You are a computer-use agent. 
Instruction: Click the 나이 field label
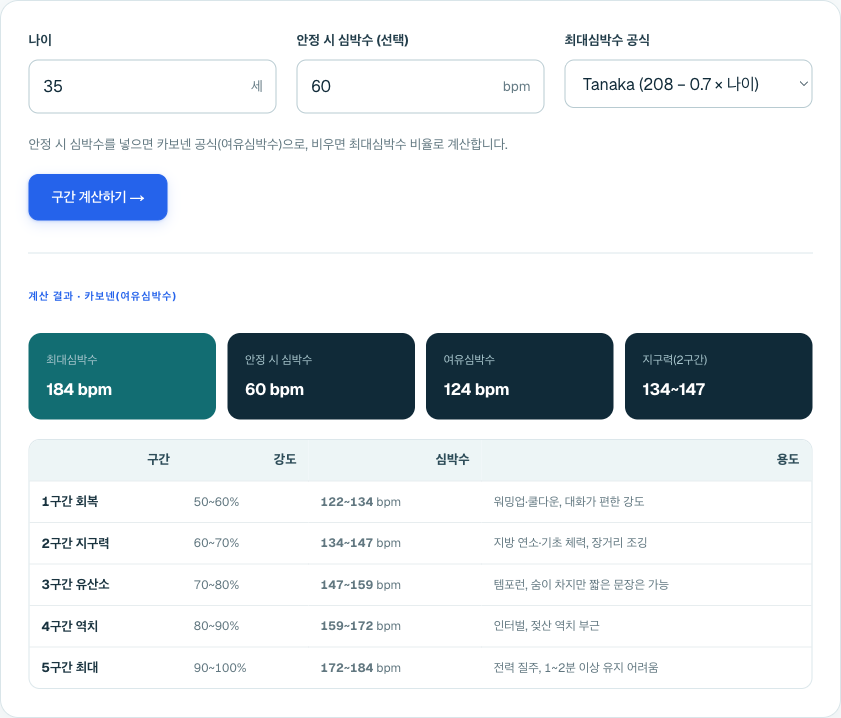[x=40, y=40]
